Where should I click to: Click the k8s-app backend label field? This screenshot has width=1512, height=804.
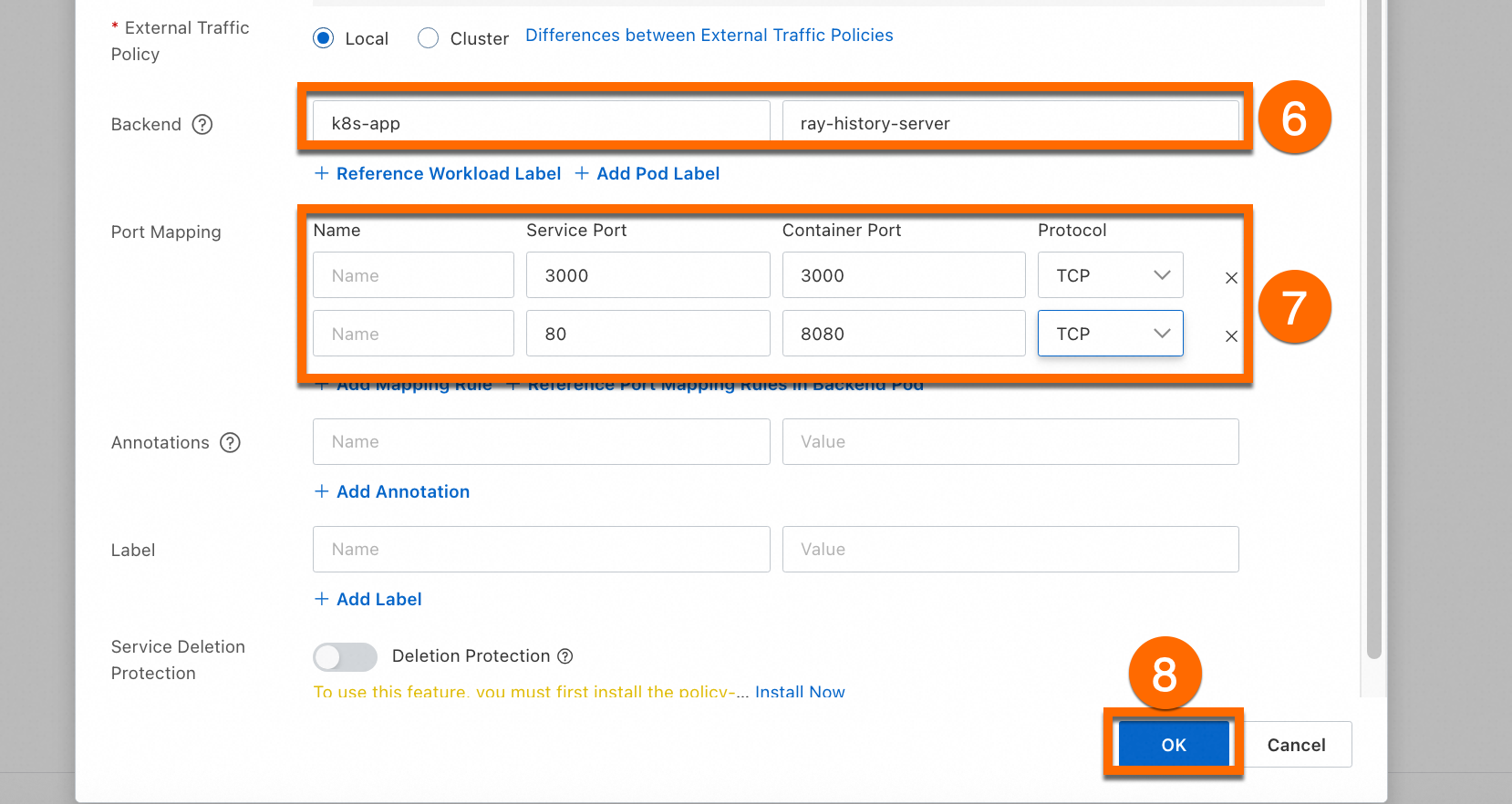(541, 123)
